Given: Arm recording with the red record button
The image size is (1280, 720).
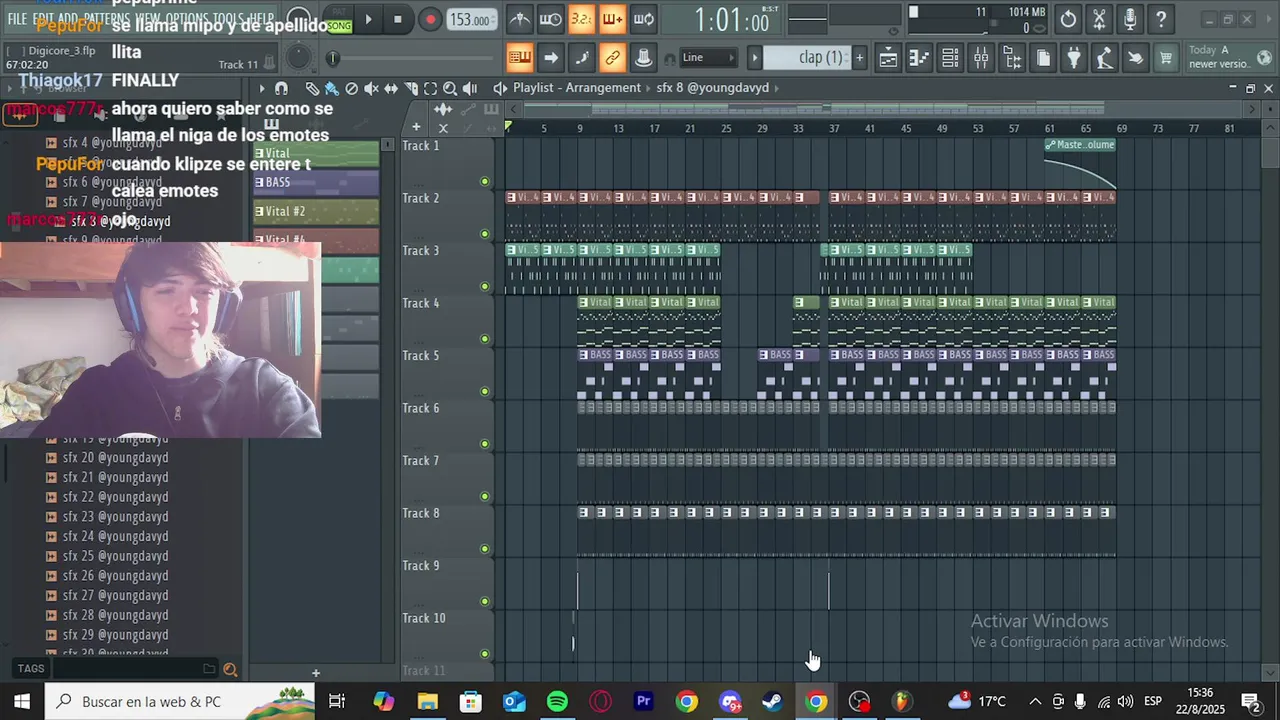Looking at the screenshot, I should pyautogui.click(x=430, y=19).
